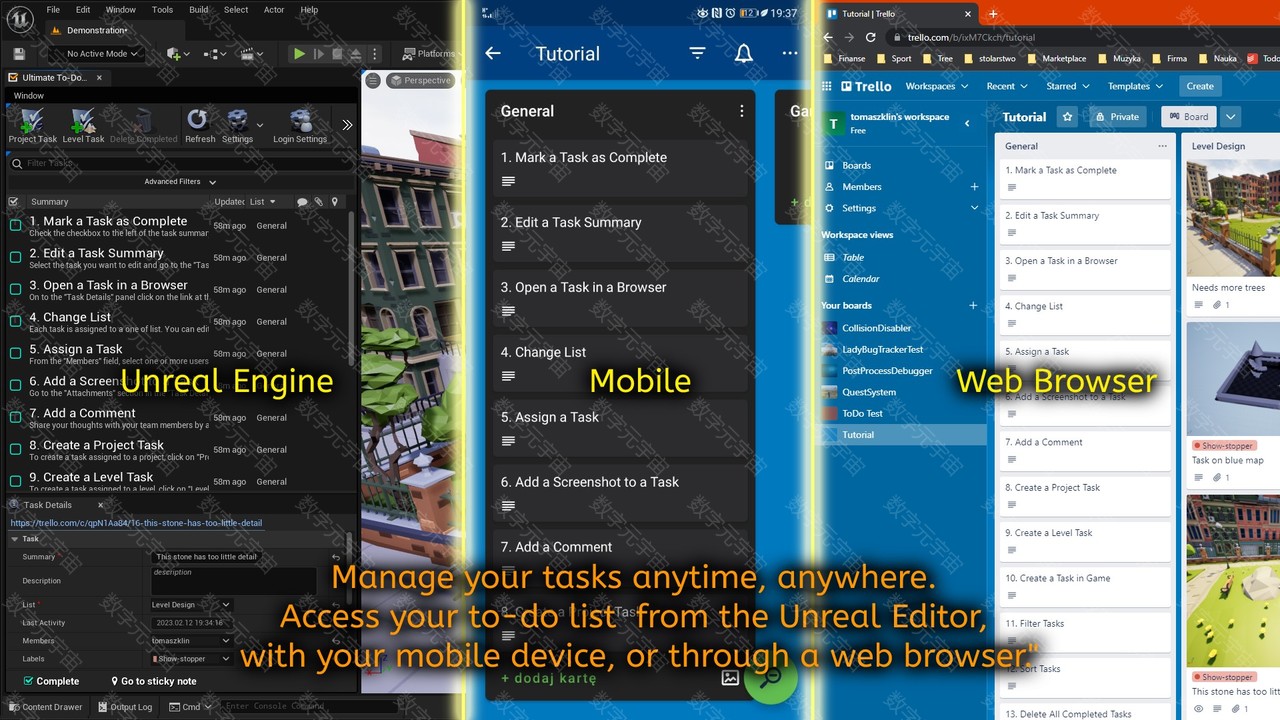The height and width of the screenshot is (720, 1280).
Task: Tap the notification bell in the mobile app
Action: tap(743, 54)
